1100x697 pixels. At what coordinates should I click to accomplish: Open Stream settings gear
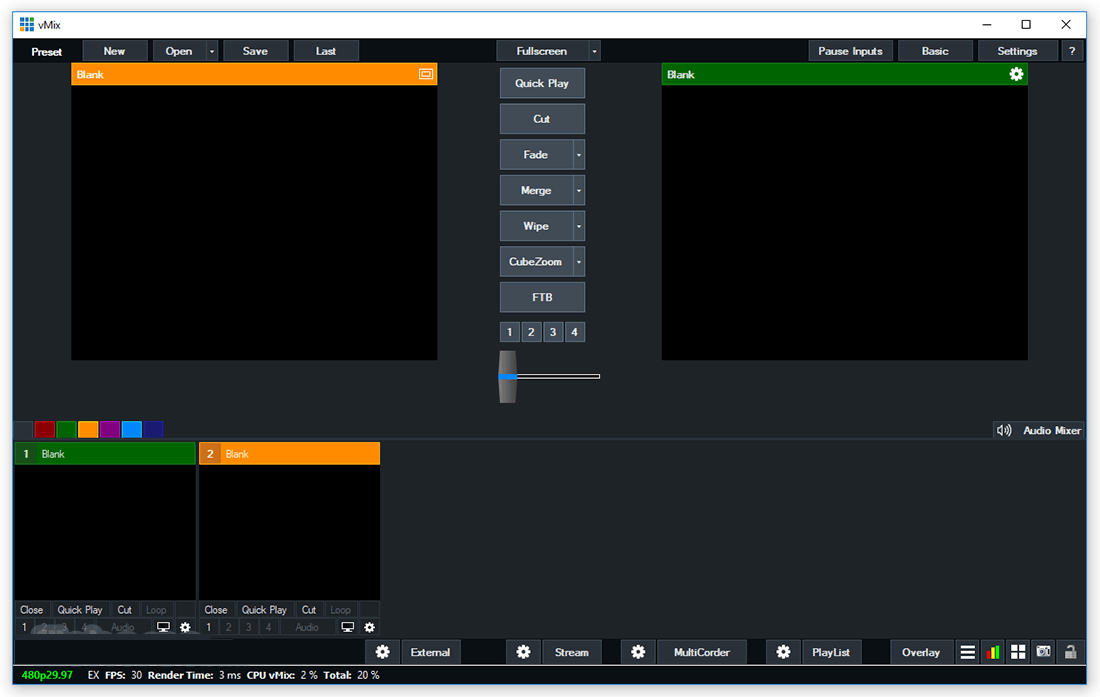[x=523, y=652]
